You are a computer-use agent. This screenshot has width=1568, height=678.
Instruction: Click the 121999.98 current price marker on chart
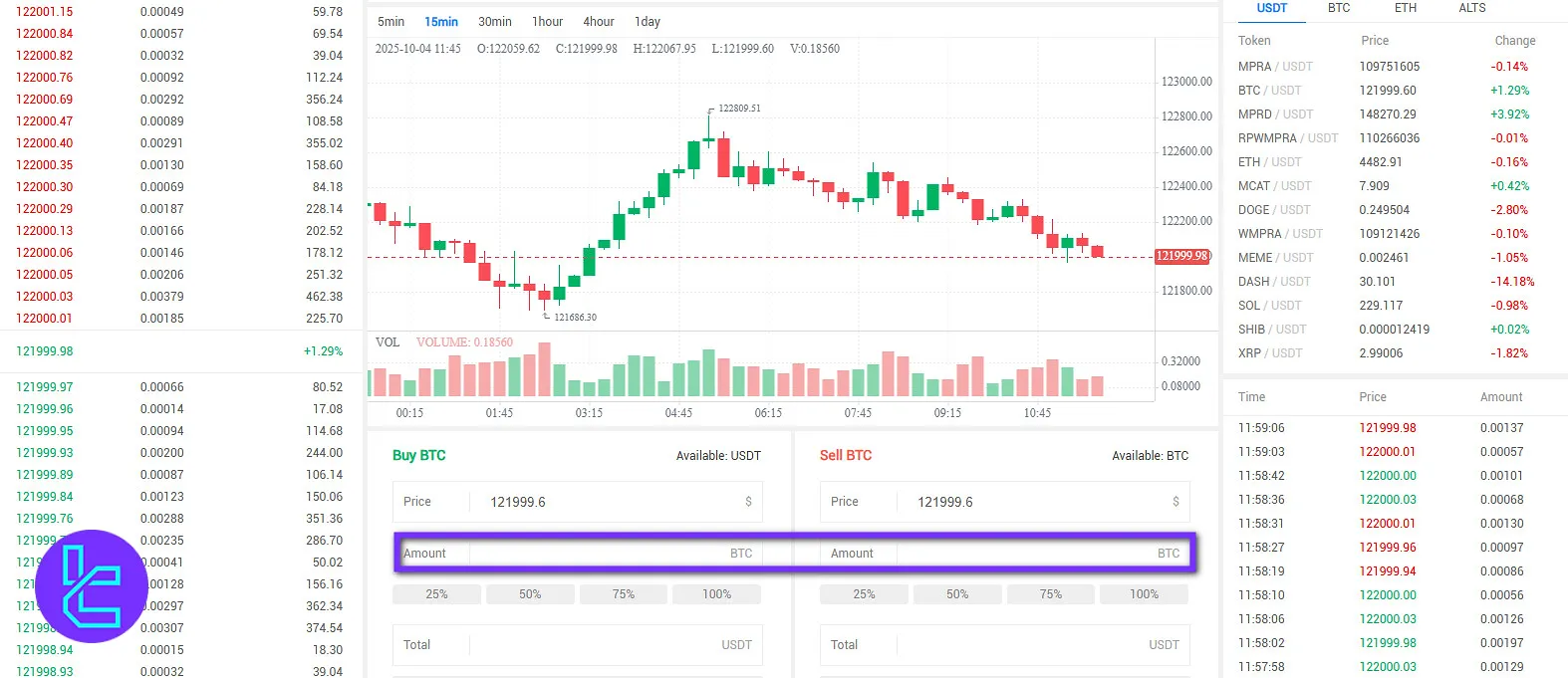[1182, 256]
